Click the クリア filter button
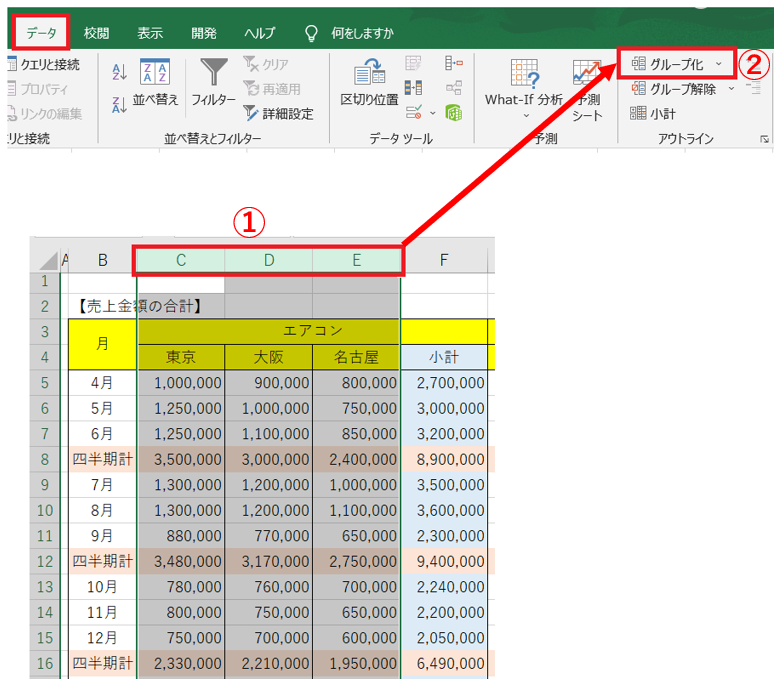The height and width of the screenshot is (683, 778). point(266,64)
